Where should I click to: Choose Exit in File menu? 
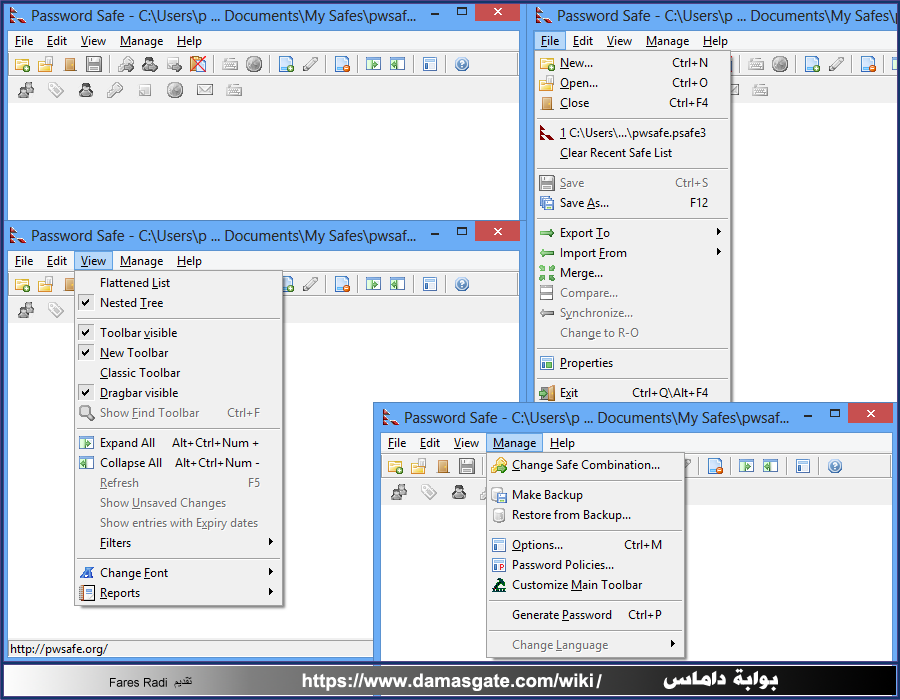(x=631, y=393)
